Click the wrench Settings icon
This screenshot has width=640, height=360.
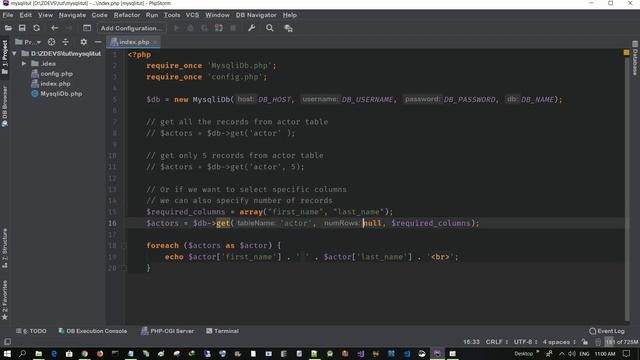[x=251, y=28]
